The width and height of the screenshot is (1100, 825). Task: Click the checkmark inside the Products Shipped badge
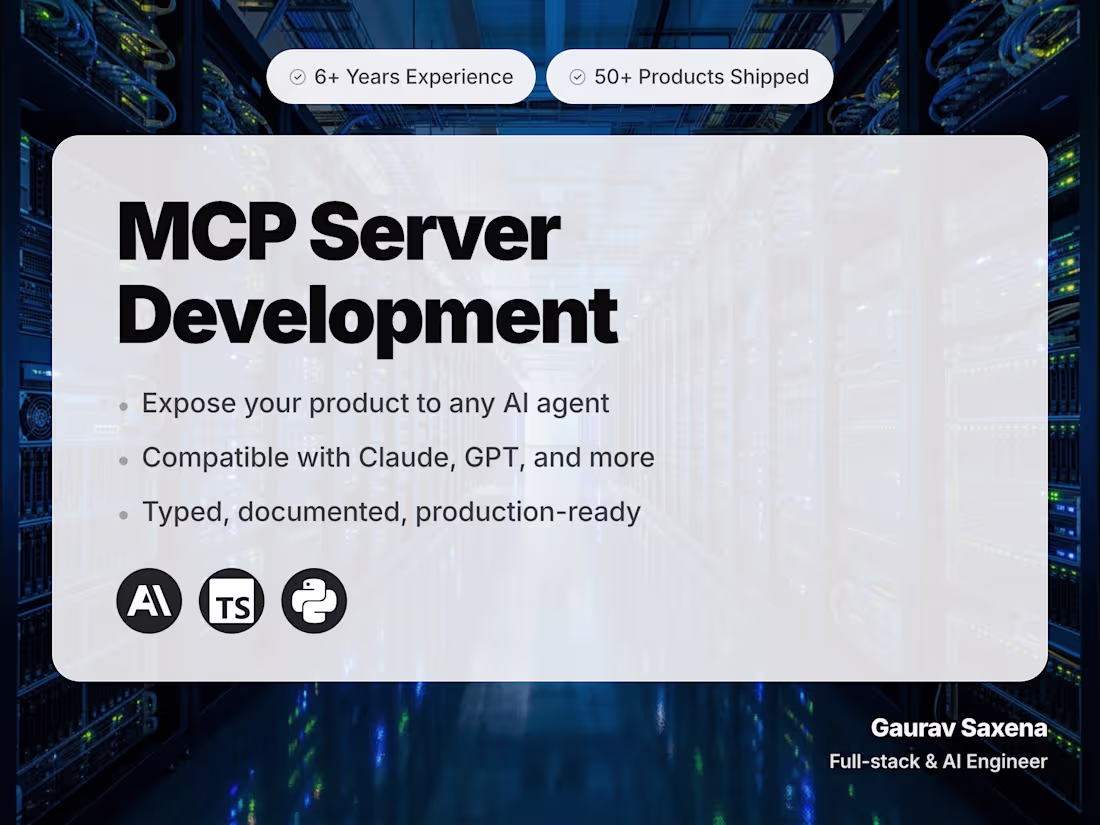pyautogui.click(x=578, y=76)
